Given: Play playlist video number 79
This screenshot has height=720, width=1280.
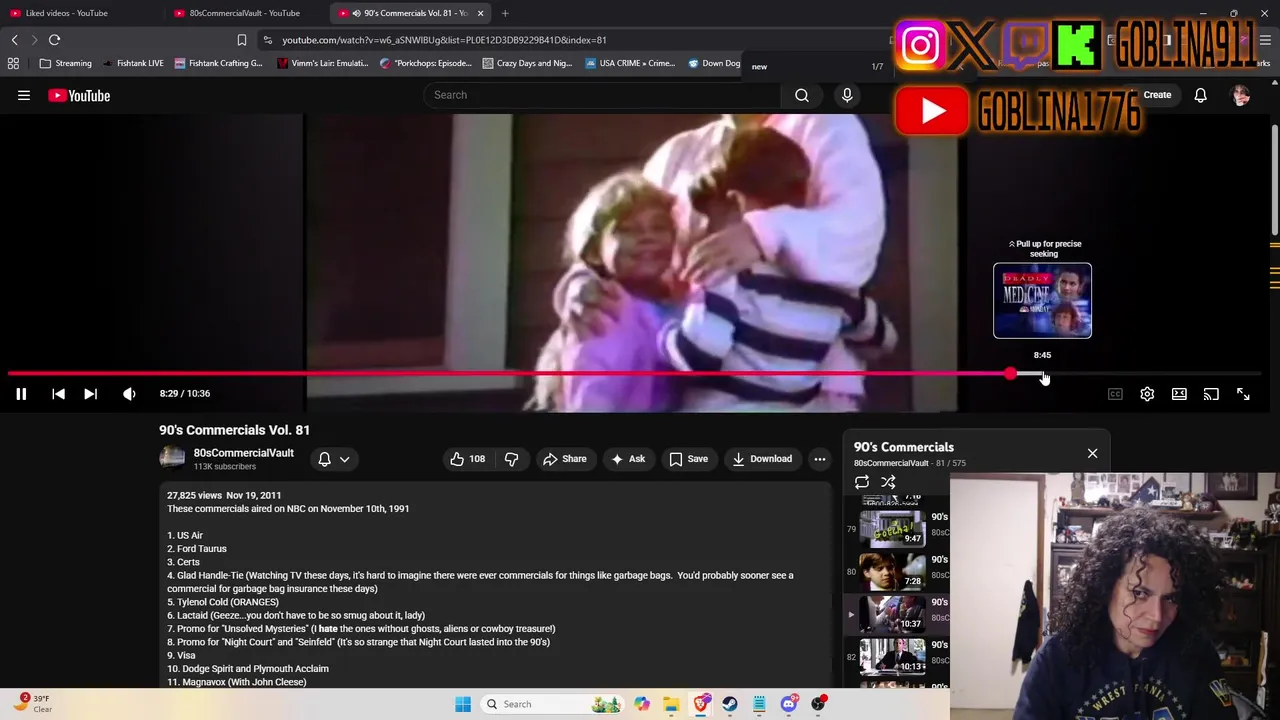Looking at the screenshot, I should tap(893, 528).
